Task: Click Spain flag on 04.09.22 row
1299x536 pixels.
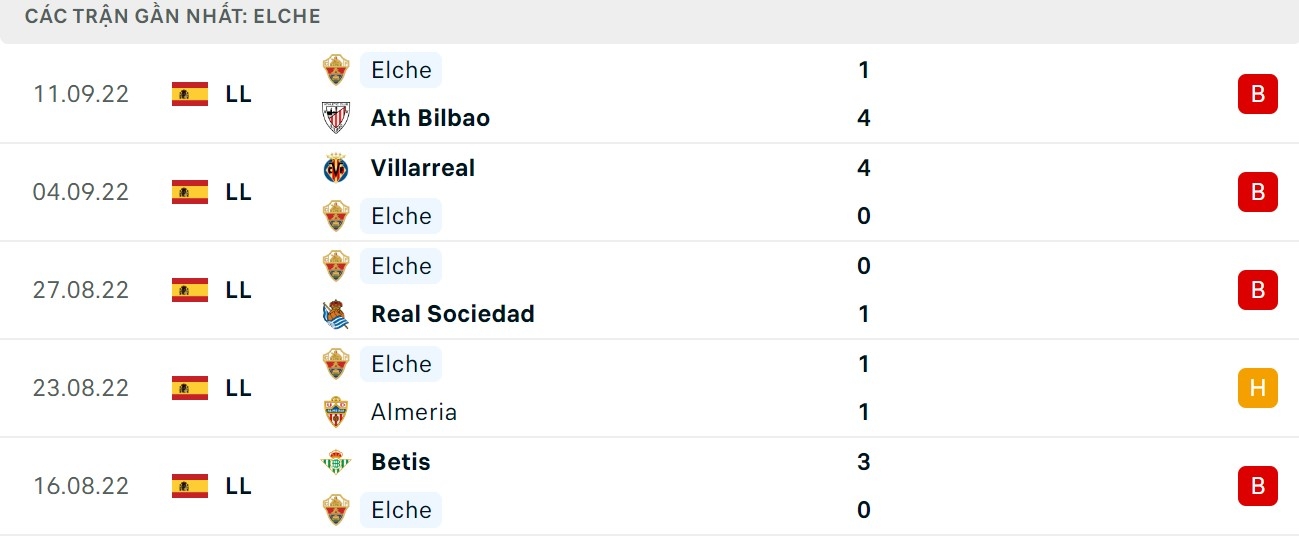Action: tap(190, 192)
